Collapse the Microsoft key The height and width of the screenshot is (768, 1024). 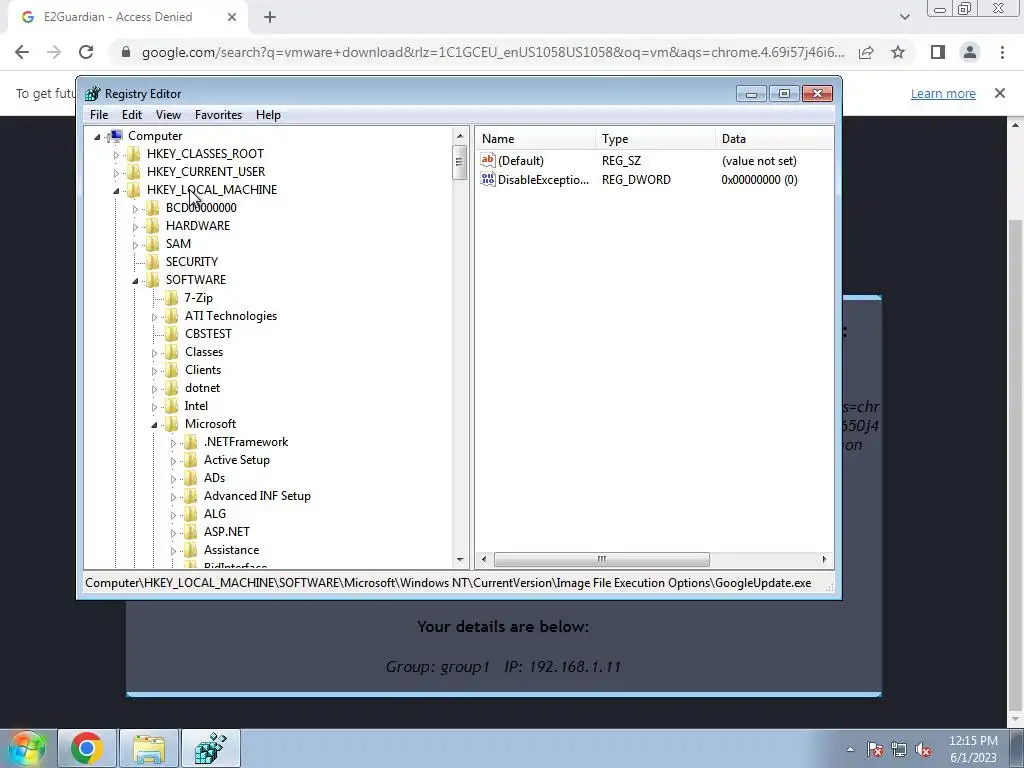(154, 425)
